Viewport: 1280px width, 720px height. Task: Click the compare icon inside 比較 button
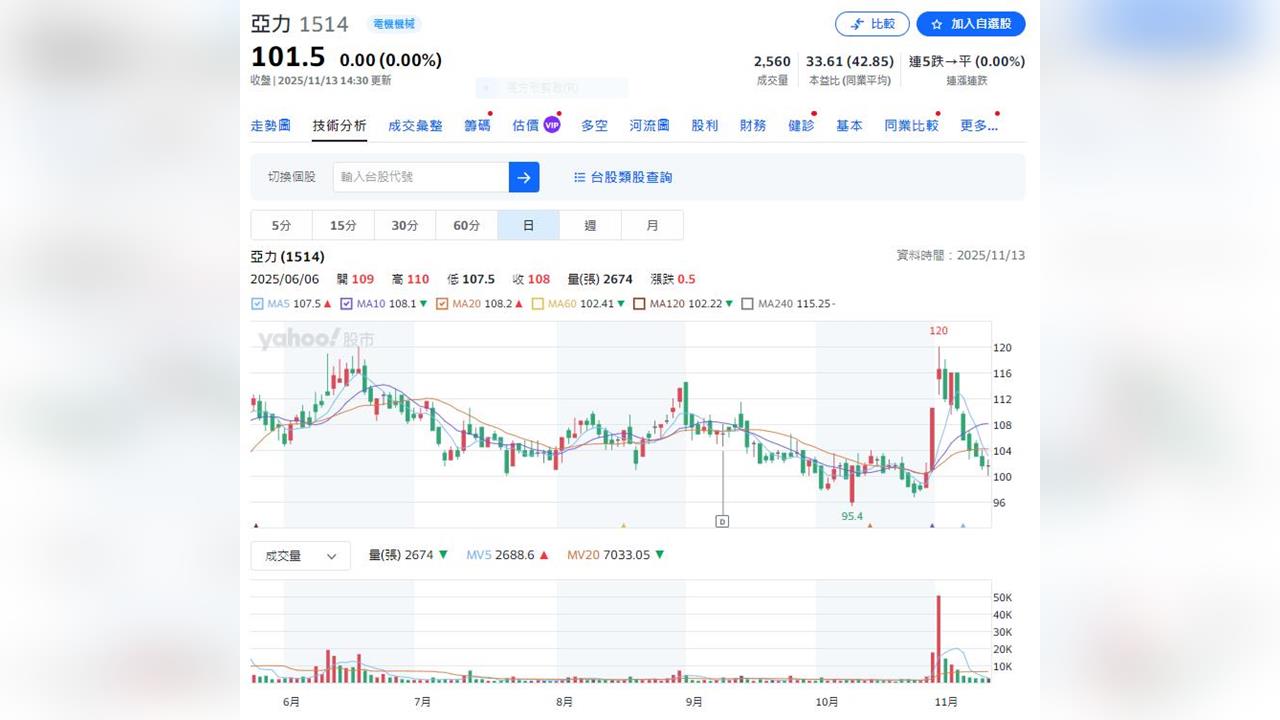tap(857, 24)
